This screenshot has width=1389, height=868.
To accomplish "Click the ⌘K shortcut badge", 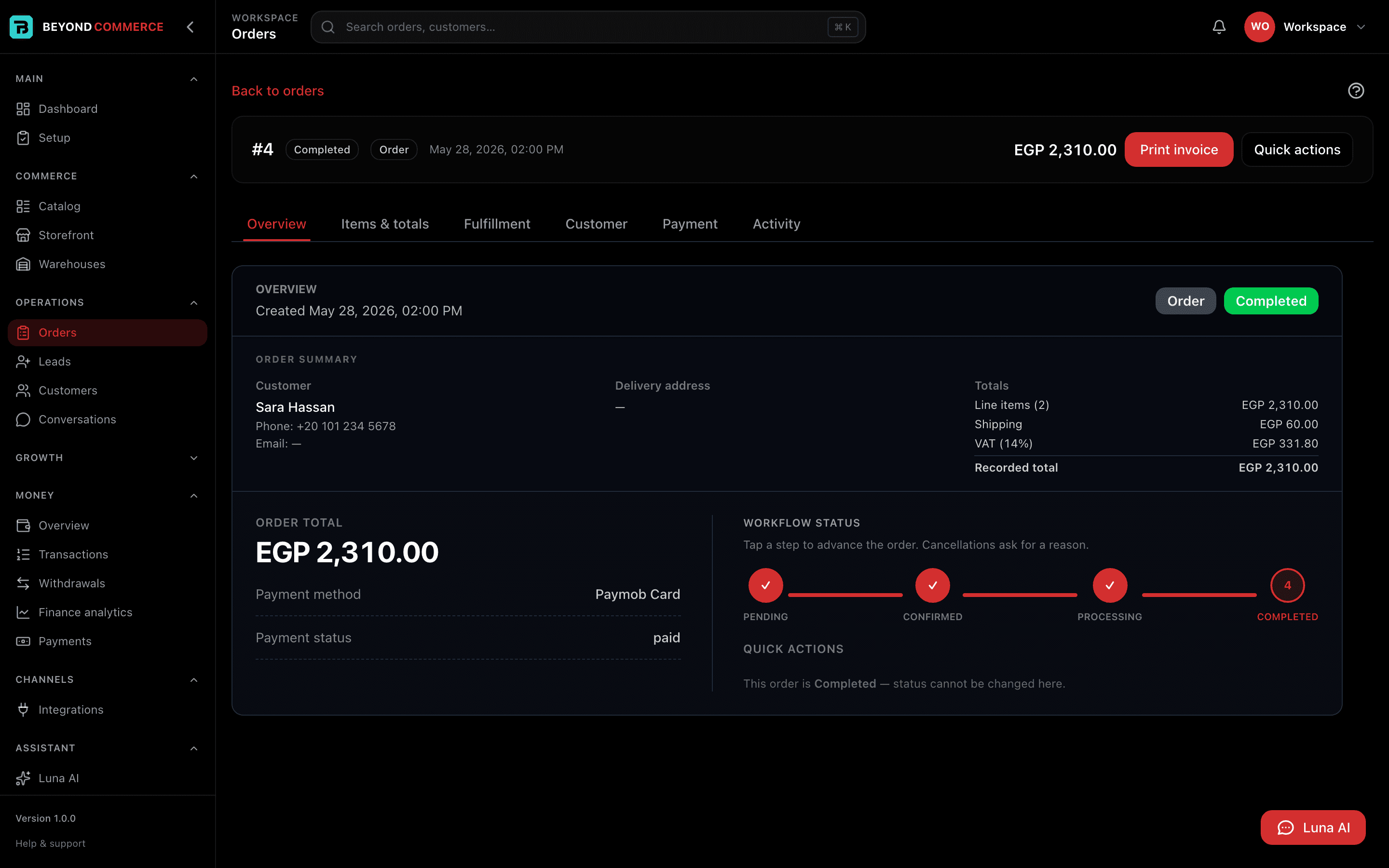I will click(x=843, y=27).
